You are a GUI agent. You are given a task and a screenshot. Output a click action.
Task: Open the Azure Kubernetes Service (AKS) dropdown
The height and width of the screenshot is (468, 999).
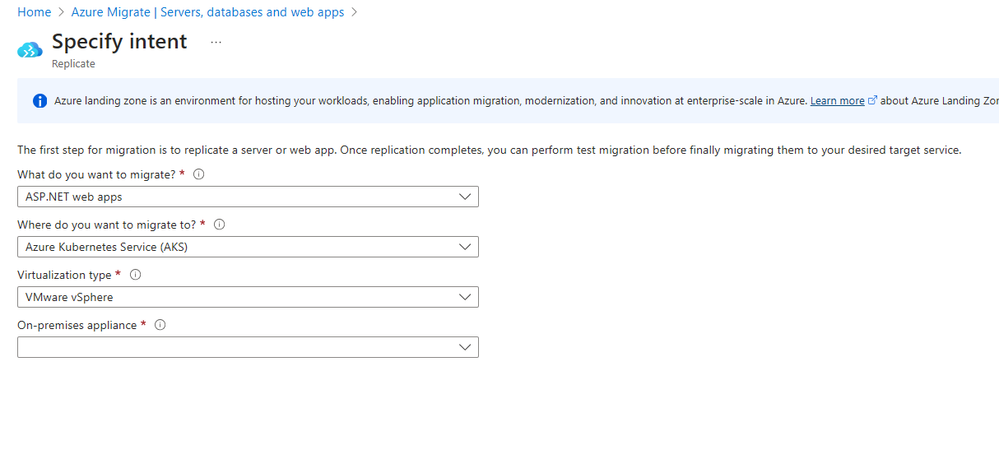coord(248,247)
